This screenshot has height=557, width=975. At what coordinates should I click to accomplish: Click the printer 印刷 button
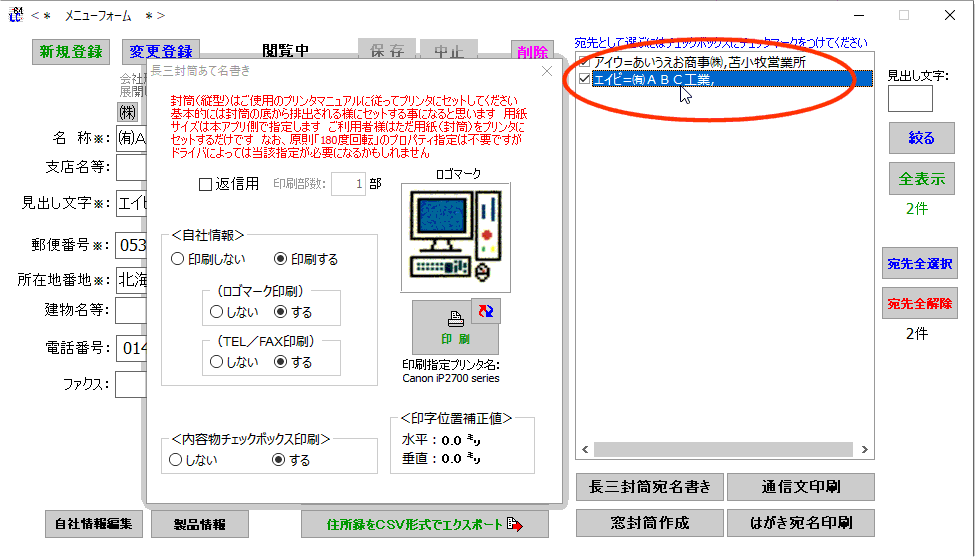pos(455,327)
